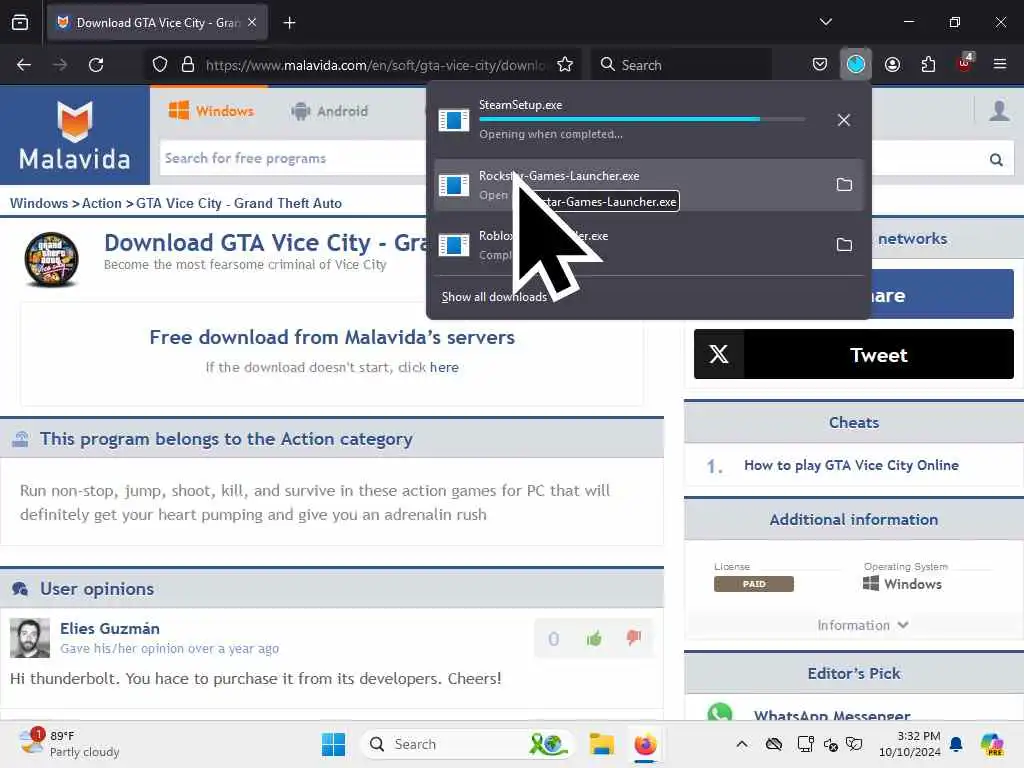Click the Windows breadcrumb link
The image size is (1024, 768).
pos(39,203)
